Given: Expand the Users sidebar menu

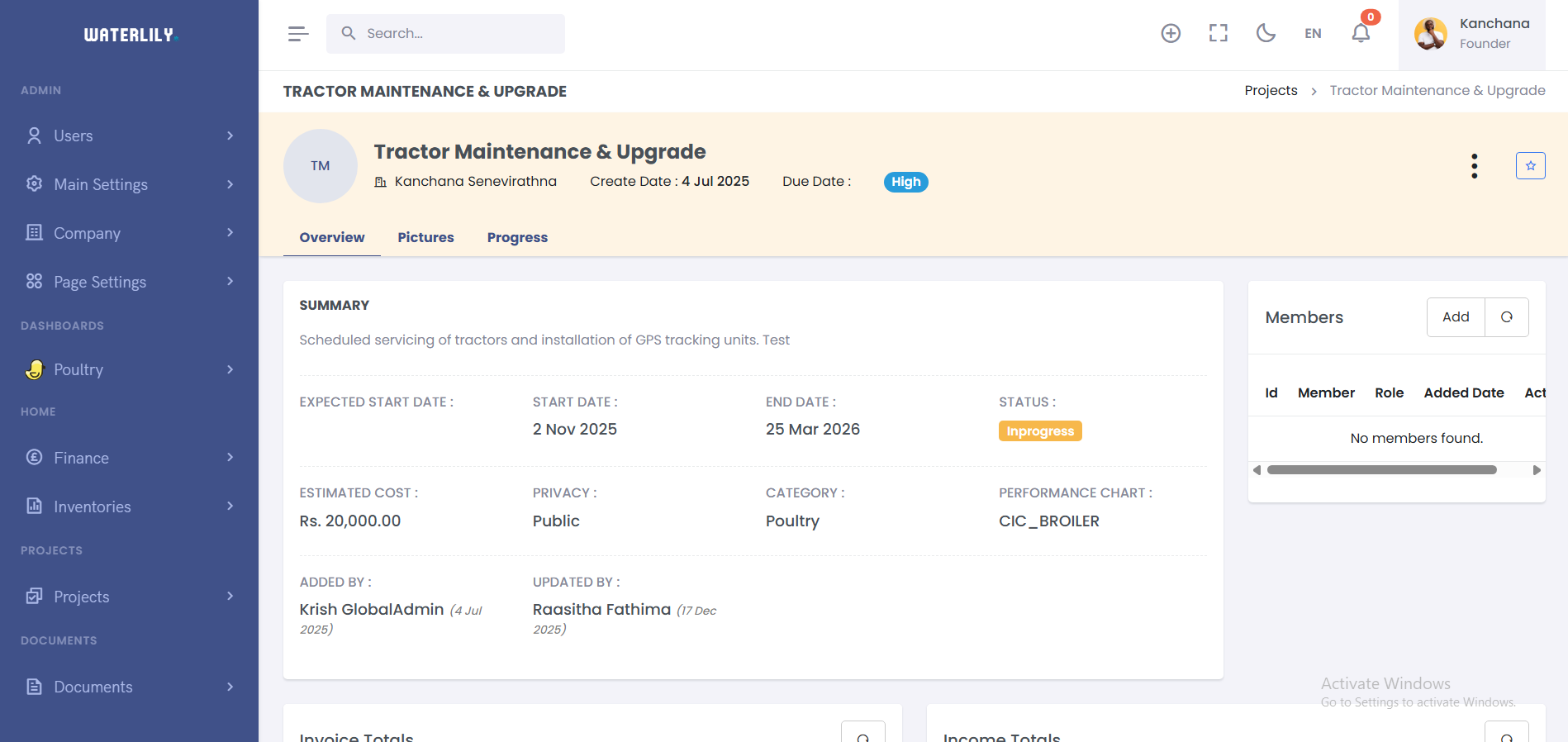Looking at the screenshot, I should (x=129, y=136).
